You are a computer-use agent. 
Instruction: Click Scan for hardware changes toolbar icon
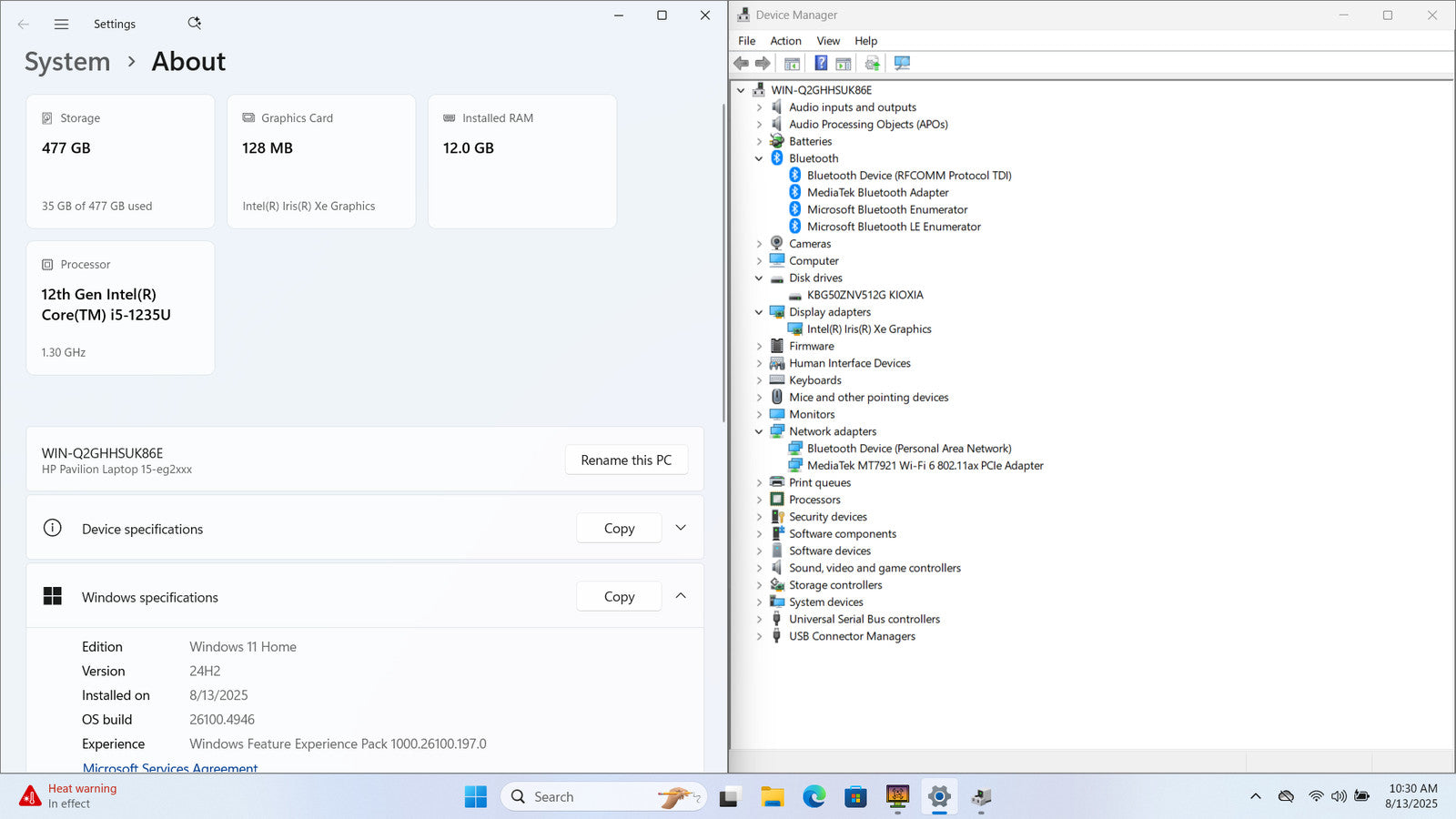[902, 63]
